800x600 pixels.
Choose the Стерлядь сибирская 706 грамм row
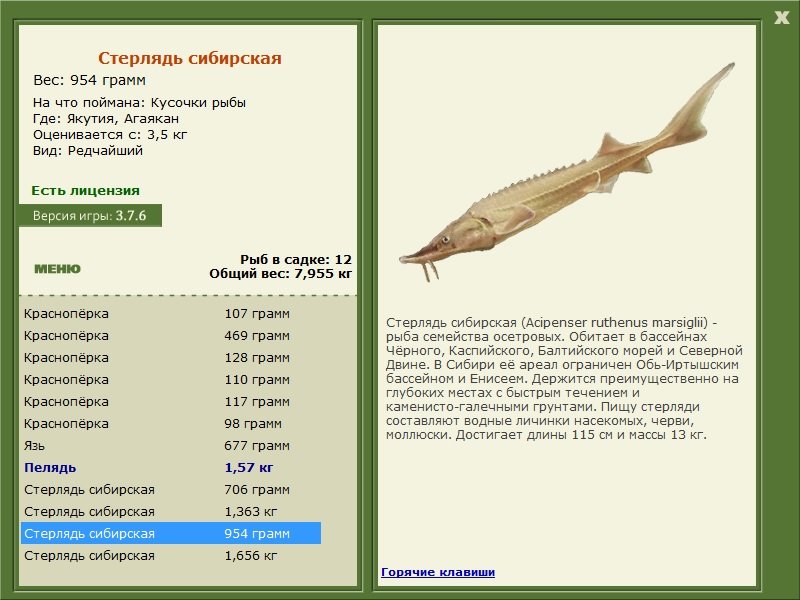171,489
